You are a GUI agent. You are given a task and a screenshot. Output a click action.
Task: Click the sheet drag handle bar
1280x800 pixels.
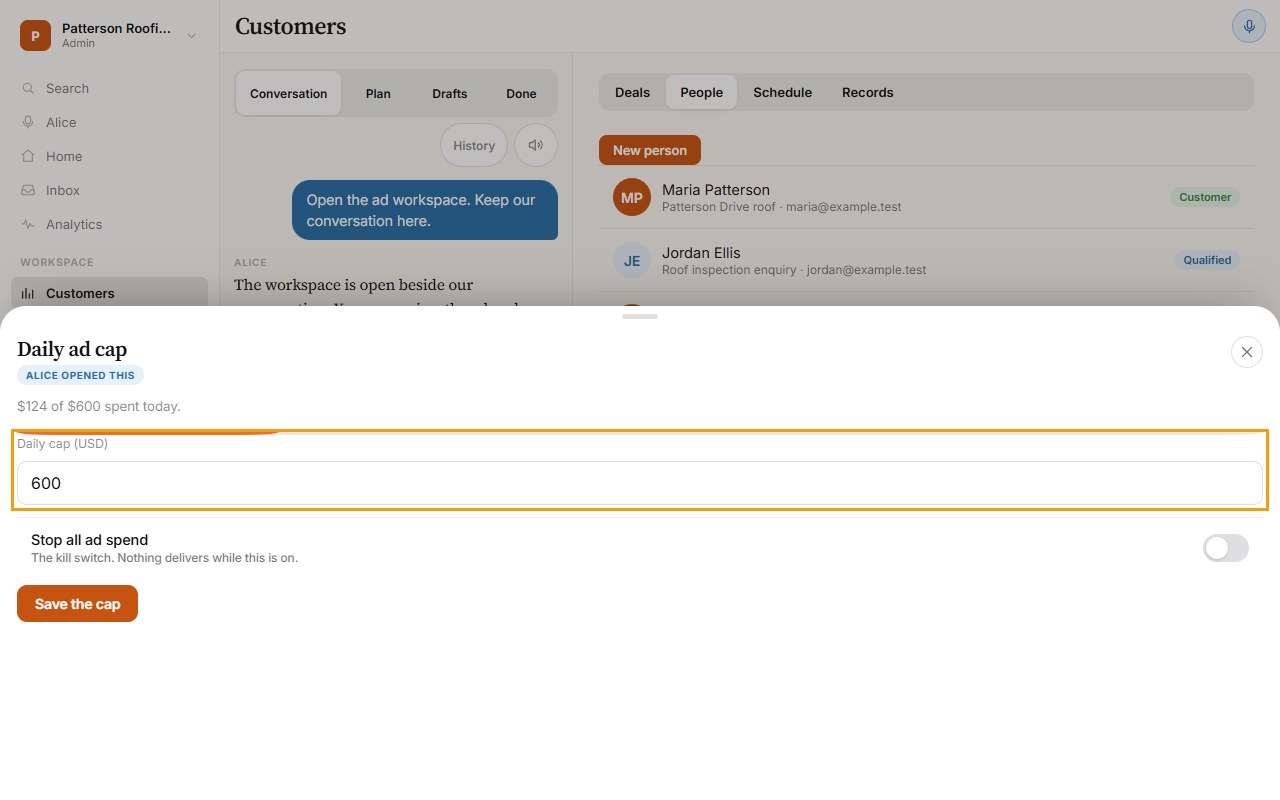pos(640,316)
